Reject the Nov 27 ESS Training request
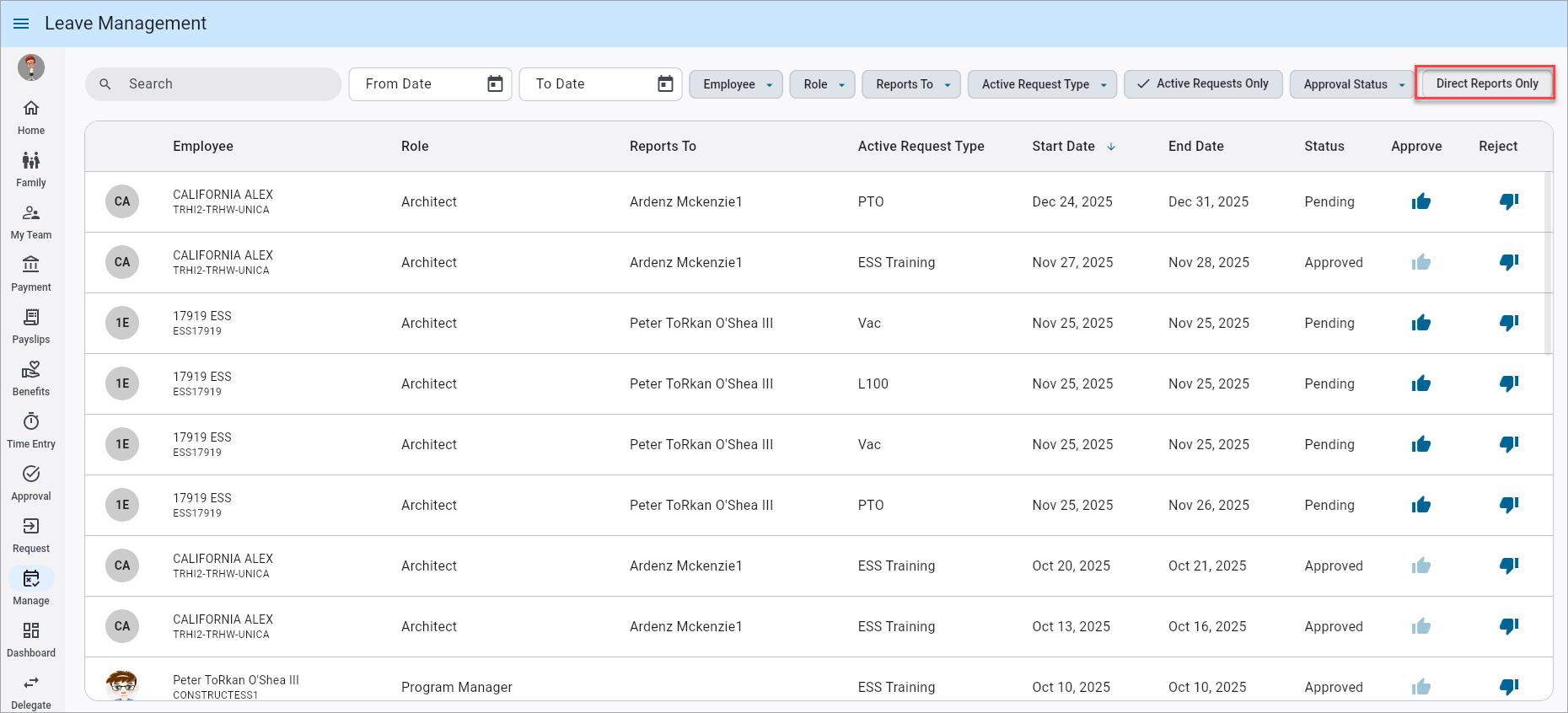 point(1508,262)
